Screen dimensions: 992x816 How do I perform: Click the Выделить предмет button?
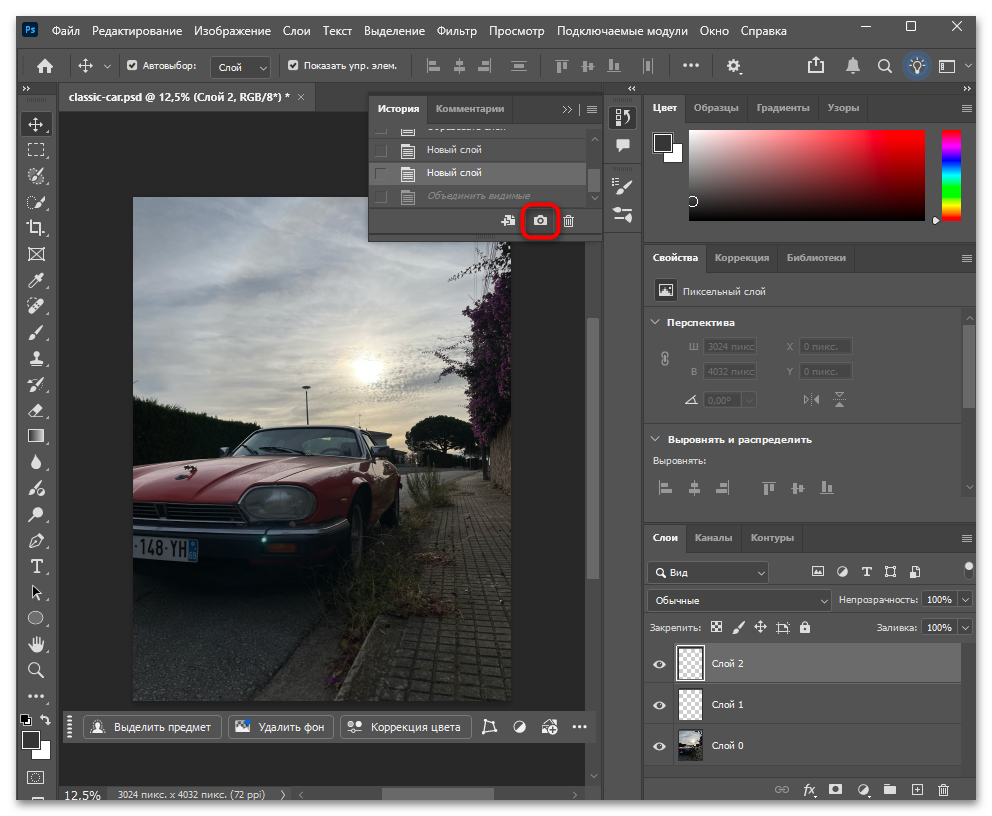(x=151, y=727)
